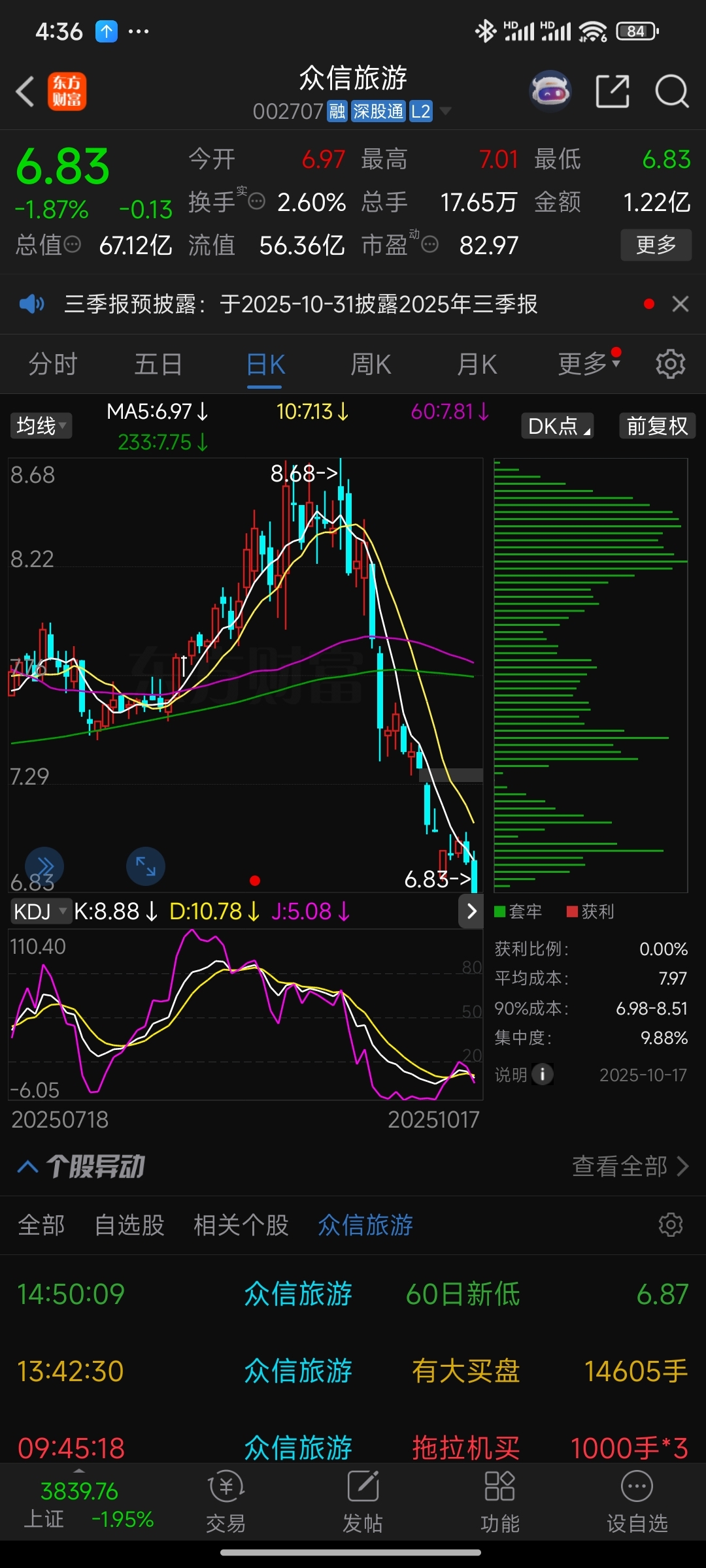This screenshot has width=706, height=1568.
Task: Select the 自选股 filter tab
Action: (x=129, y=1225)
